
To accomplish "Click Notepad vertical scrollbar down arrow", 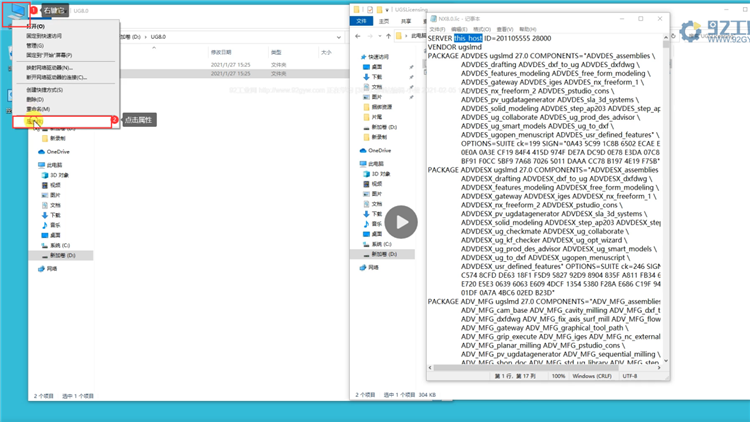I will point(666,361).
